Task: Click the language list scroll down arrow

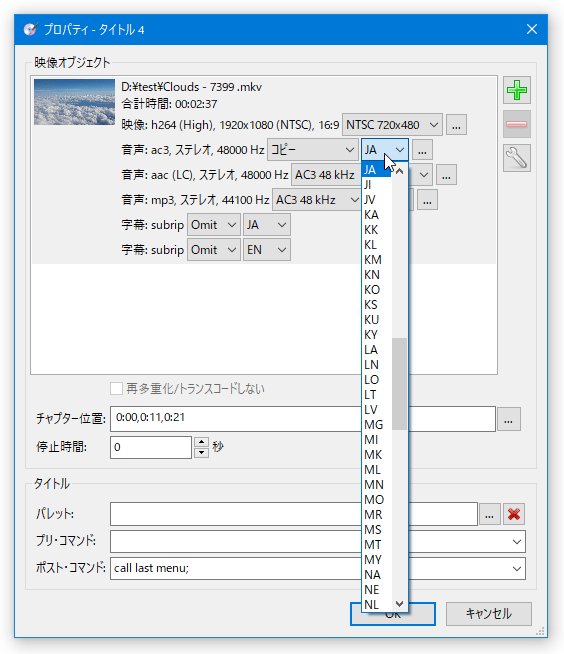Action: [399, 604]
